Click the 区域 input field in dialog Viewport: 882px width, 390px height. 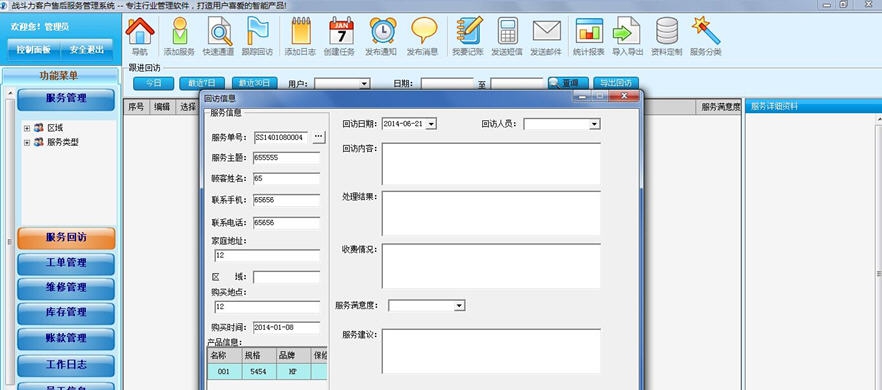(286, 277)
